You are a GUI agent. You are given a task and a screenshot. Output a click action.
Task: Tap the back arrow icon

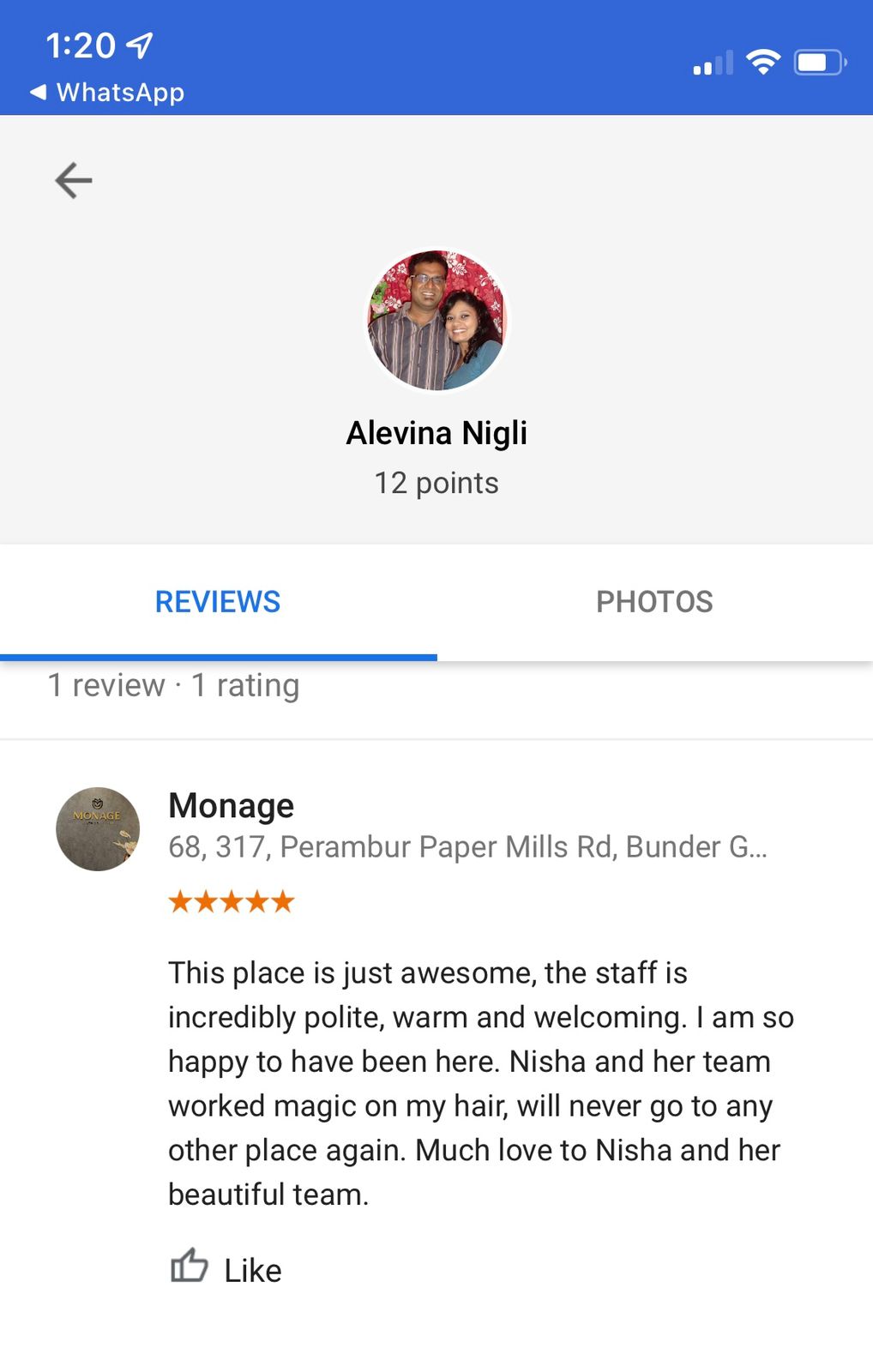[x=73, y=180]
